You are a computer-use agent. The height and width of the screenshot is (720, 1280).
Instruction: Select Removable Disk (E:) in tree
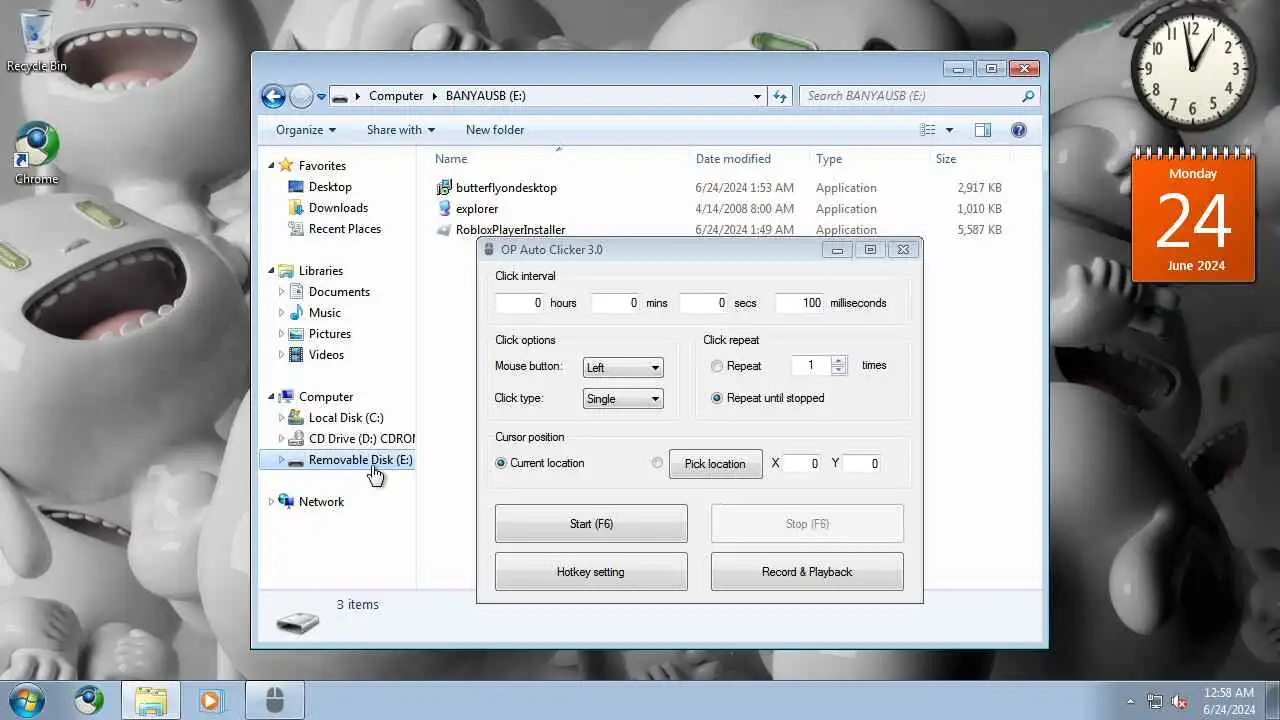click(x=337, y=460)
